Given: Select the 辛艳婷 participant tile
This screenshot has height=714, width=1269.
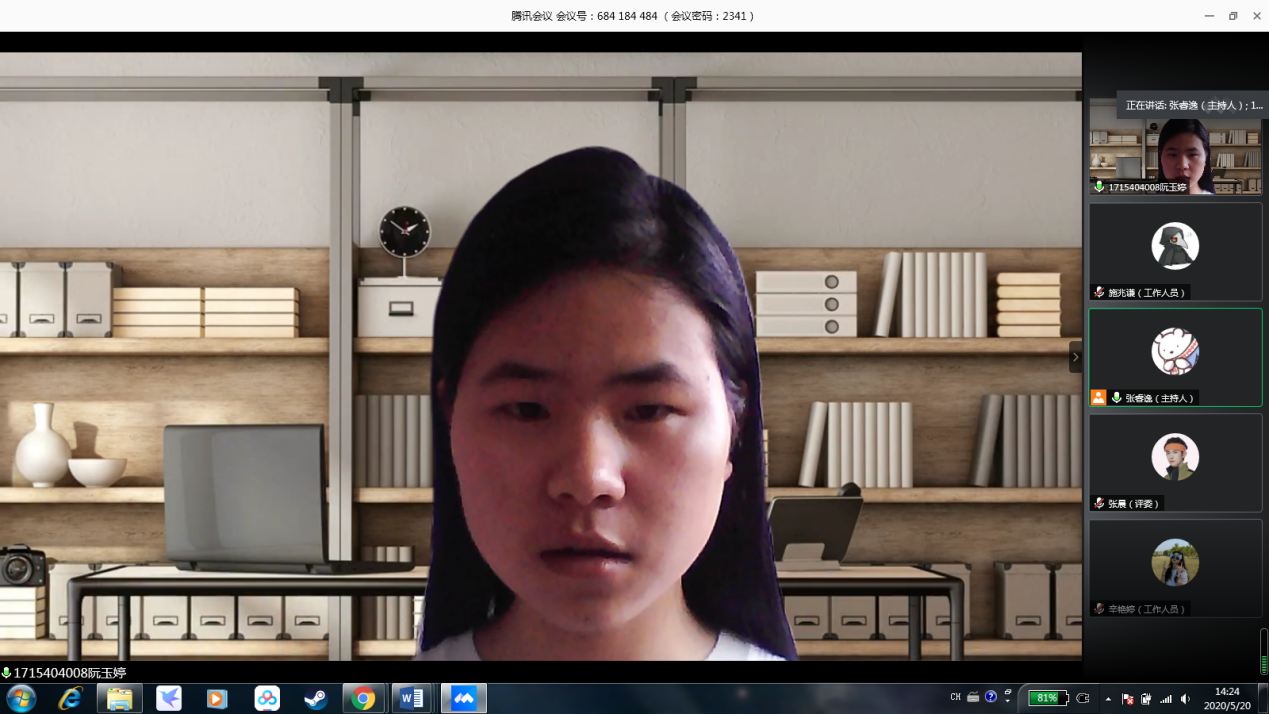Looking at the screenshot, I should [x=1175, y=567].
